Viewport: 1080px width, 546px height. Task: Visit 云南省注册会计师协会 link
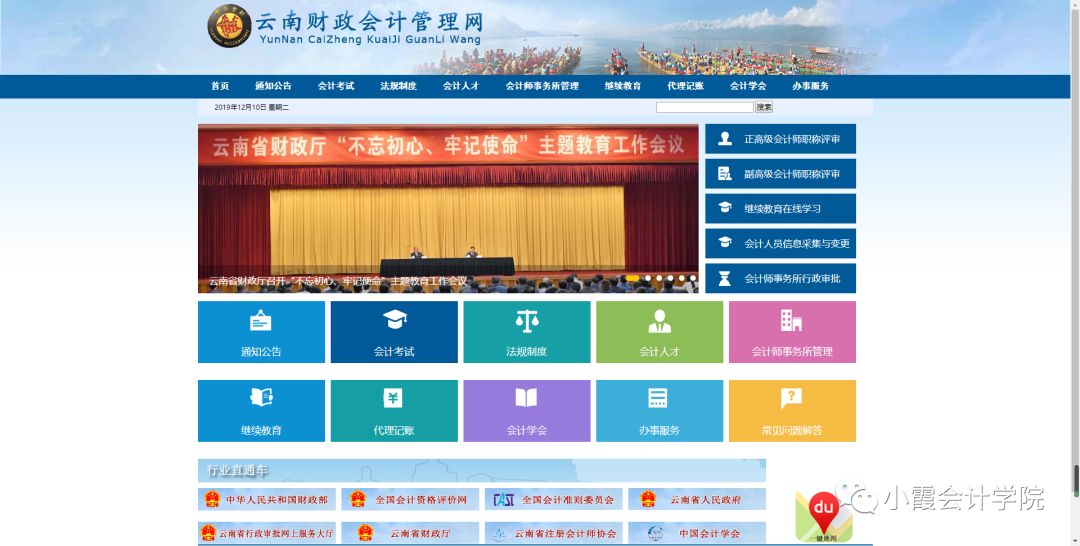[x=553, y=533]
